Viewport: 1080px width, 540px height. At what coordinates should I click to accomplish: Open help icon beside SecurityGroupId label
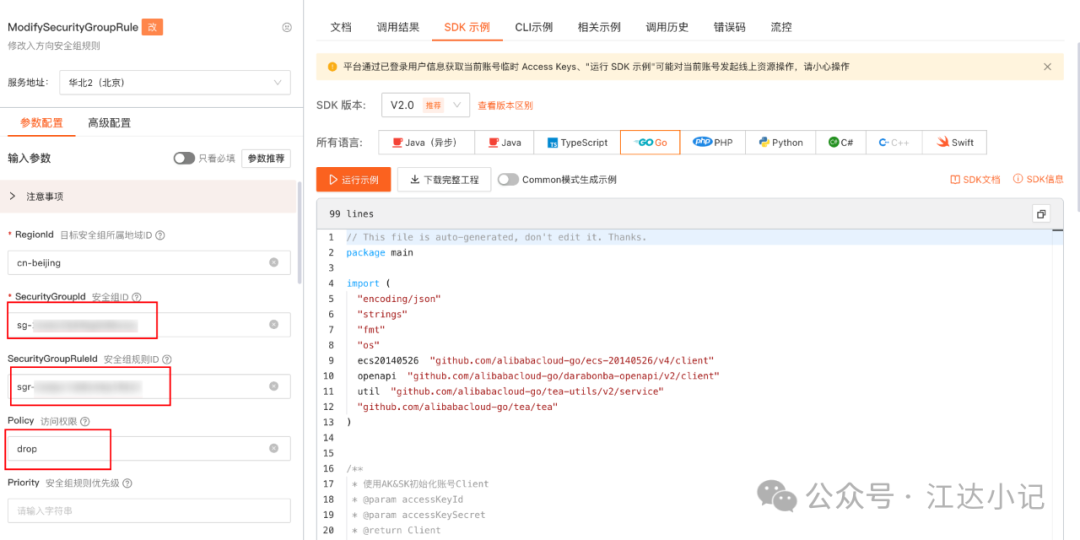click(x=136, y=297)
